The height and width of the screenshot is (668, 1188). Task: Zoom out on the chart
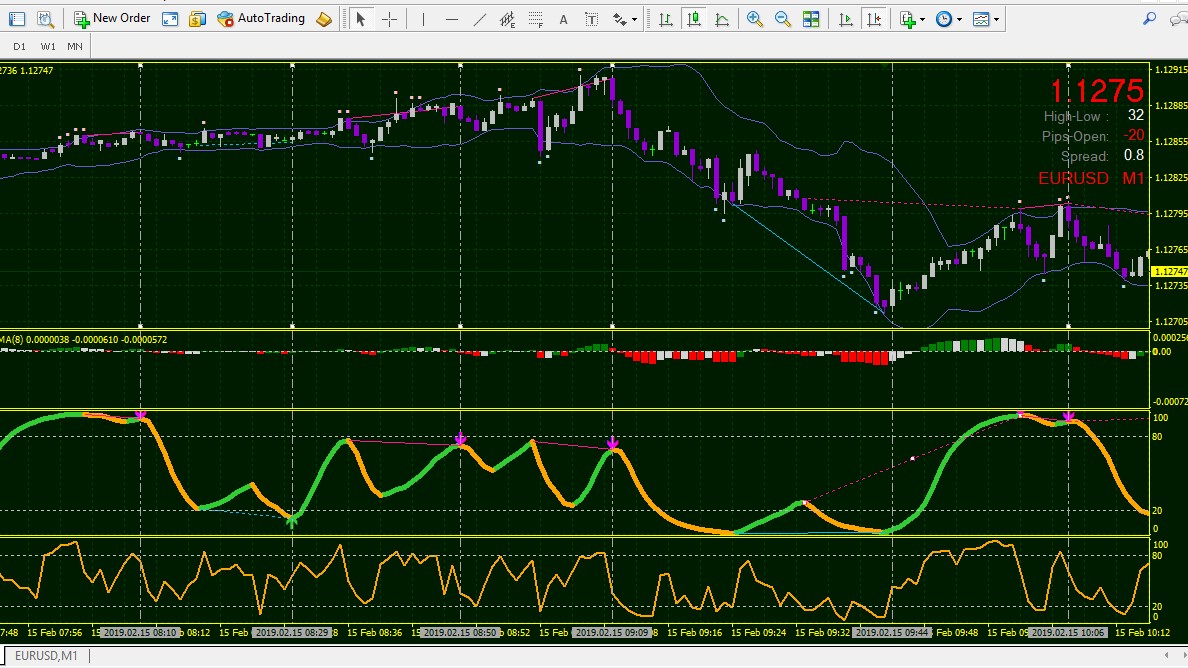point(783,20)
